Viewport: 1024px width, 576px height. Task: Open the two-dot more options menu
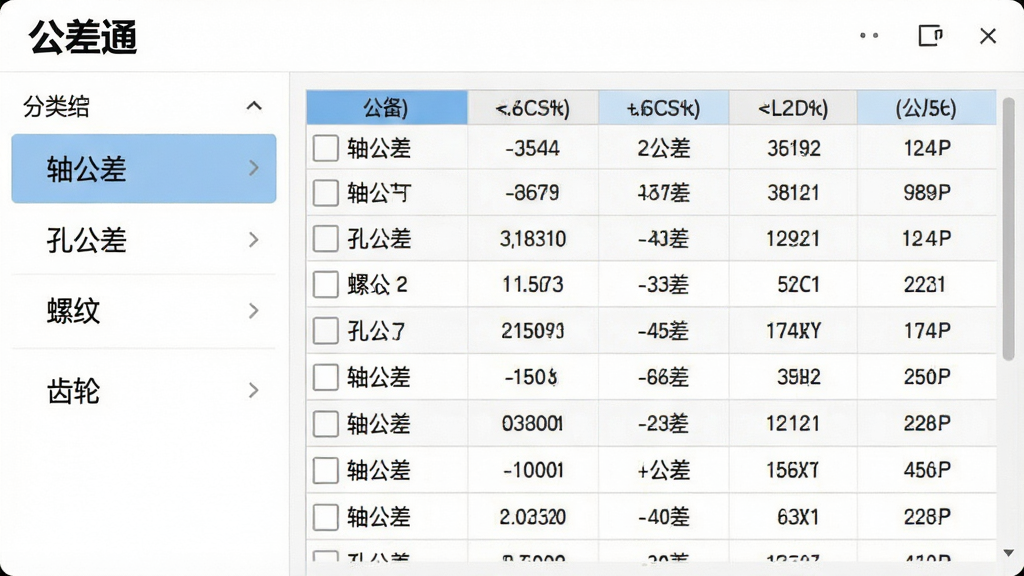tap(869, 35)
